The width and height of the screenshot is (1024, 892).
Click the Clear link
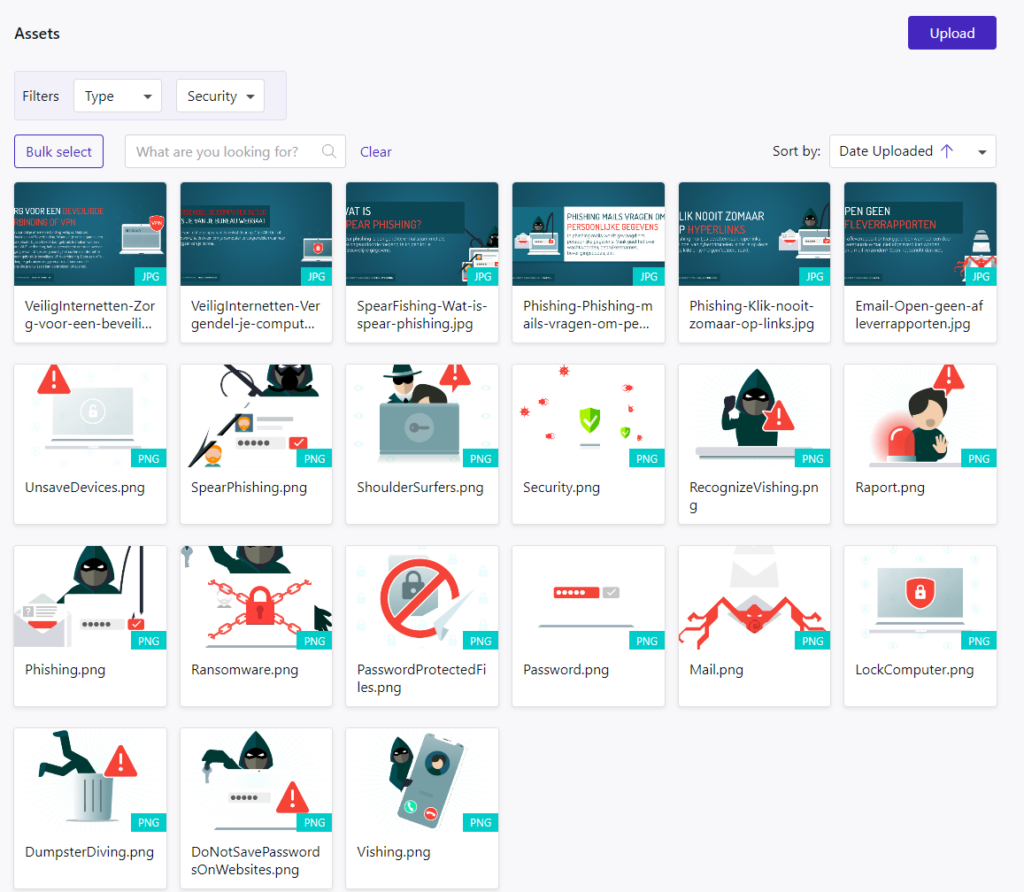[x=376, y=152]
